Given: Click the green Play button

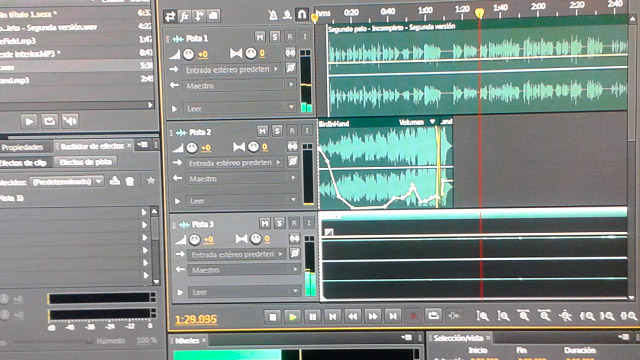Looking at the screenshot, I should point(293,317).
